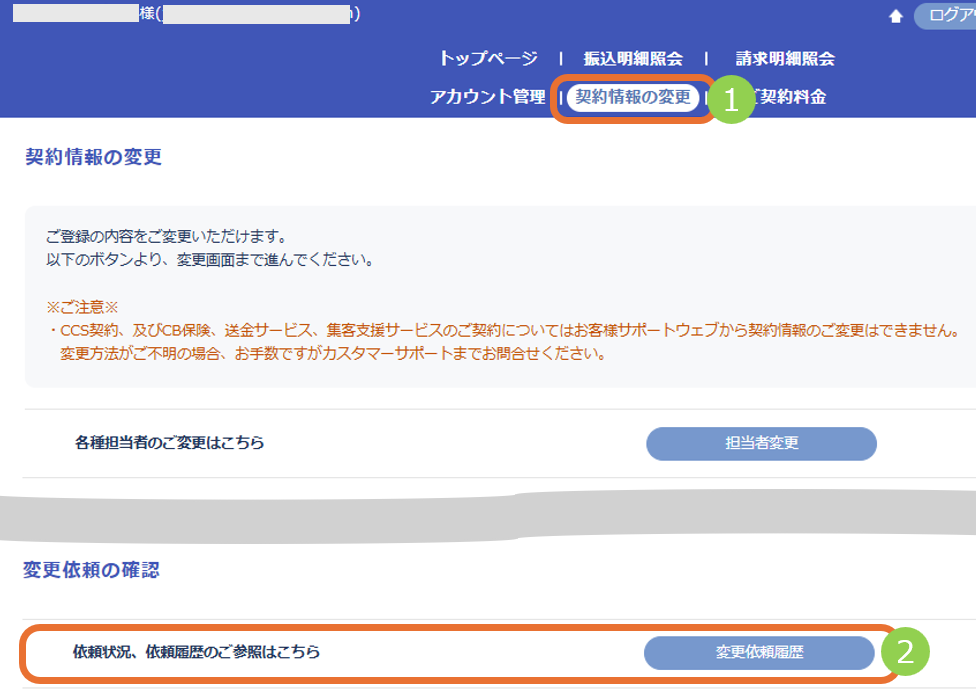
Task: Click the orange notice line starting with ・CCS契約
Action: (504, 330)
